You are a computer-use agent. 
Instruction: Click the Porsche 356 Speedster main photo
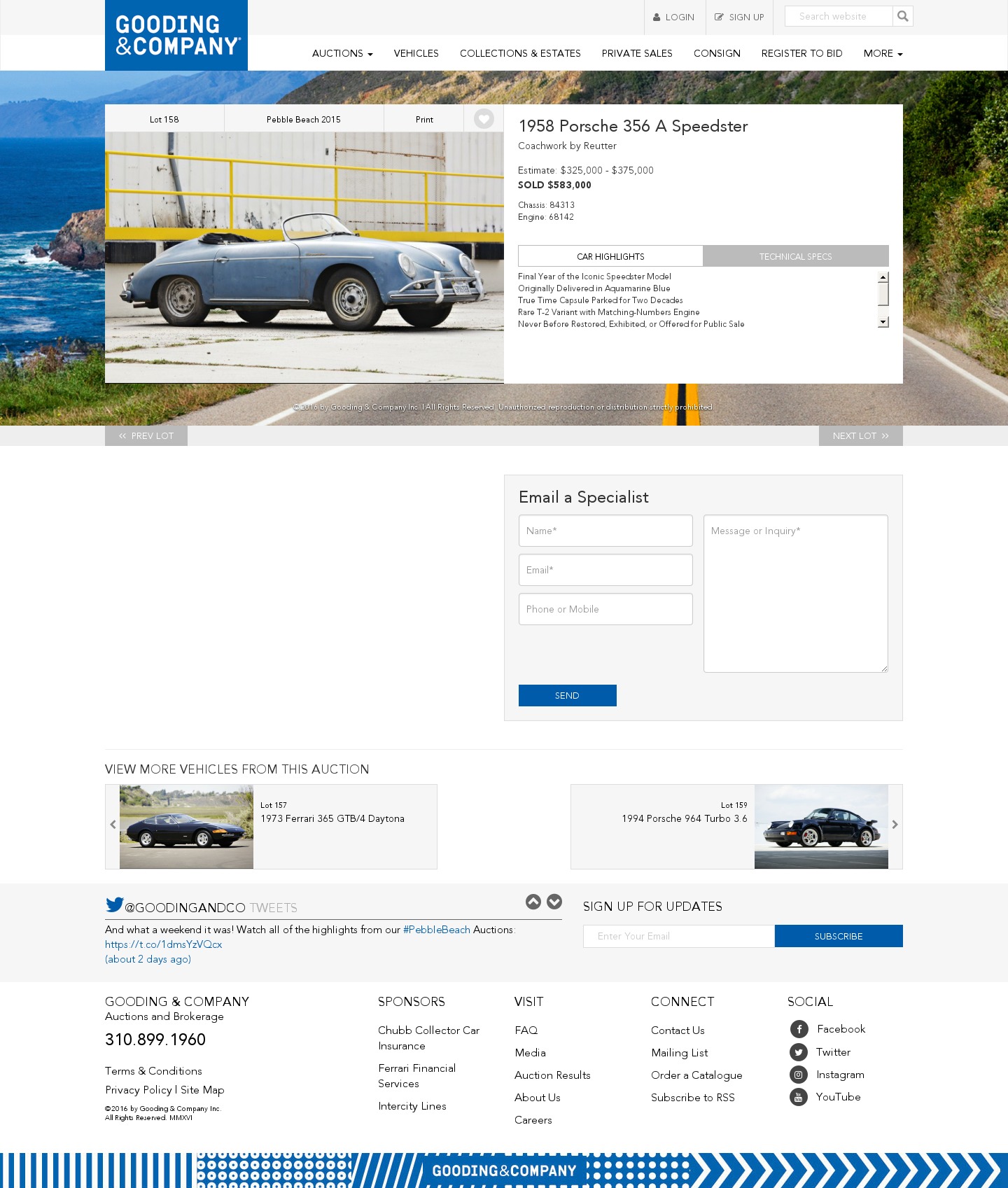tap(304, 258)
